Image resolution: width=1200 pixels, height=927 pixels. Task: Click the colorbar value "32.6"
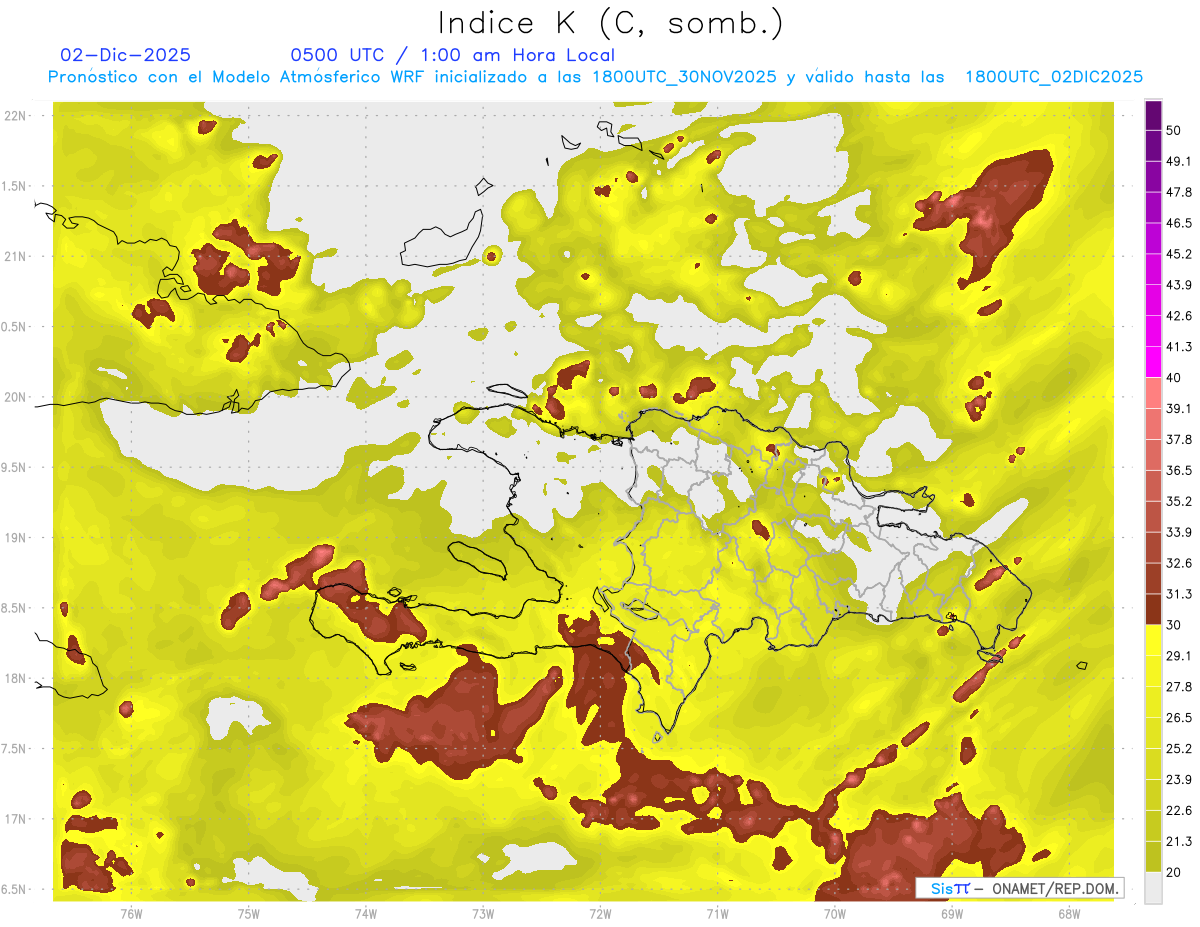click(1179, 563)
